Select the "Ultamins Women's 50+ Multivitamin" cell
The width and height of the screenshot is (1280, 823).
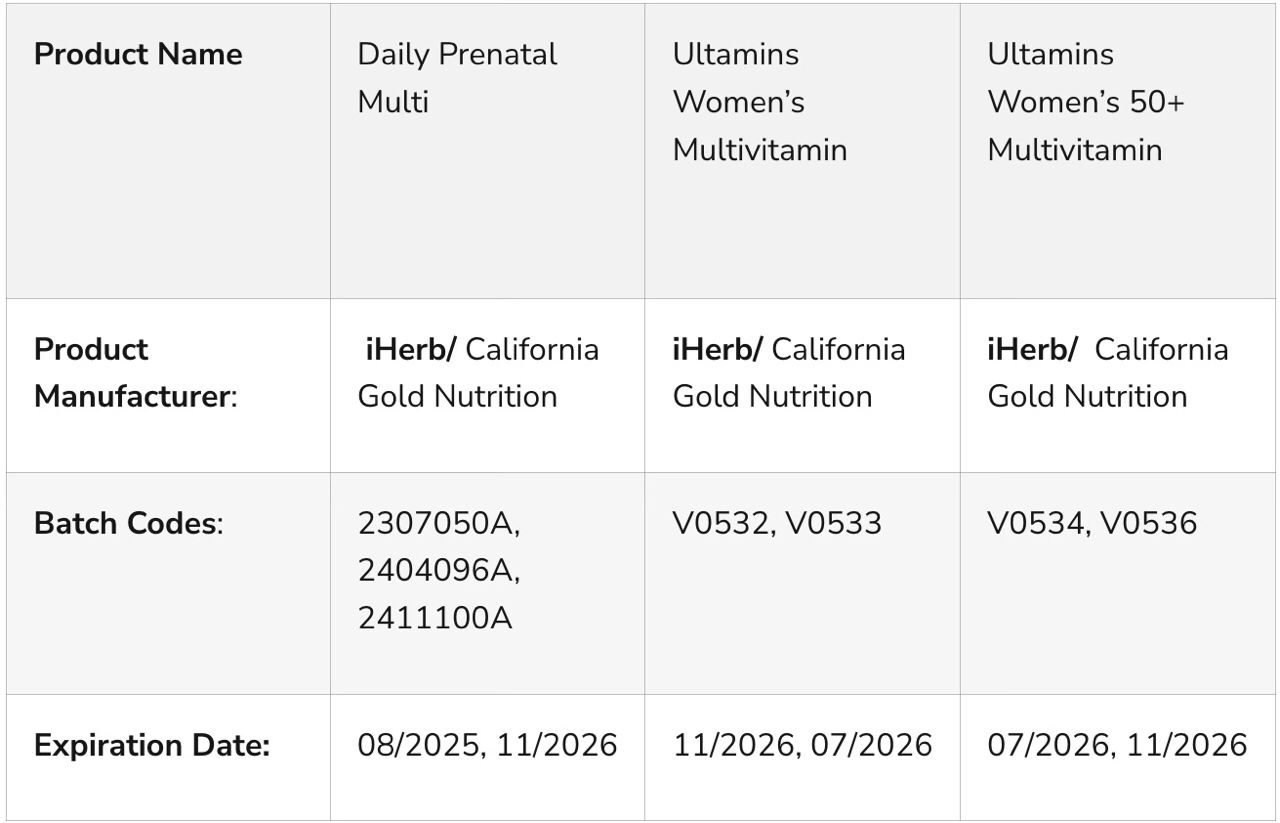pyautogui.click(x=1085, y=101)
